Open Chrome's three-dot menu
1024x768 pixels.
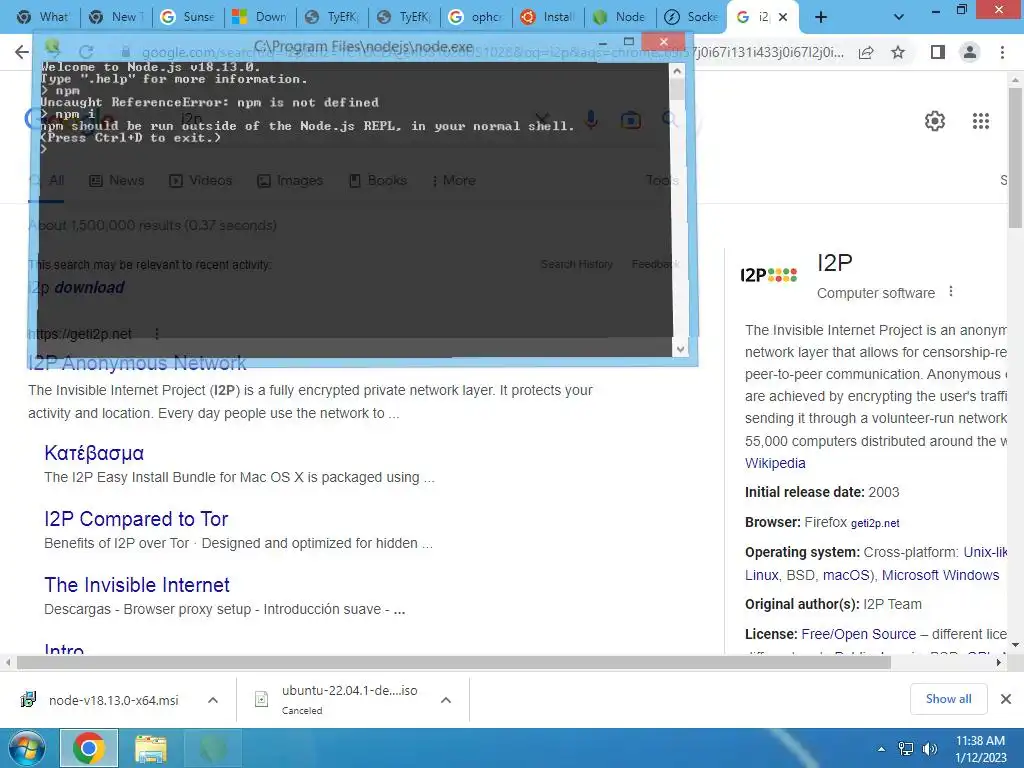(x=1002, y=52)
